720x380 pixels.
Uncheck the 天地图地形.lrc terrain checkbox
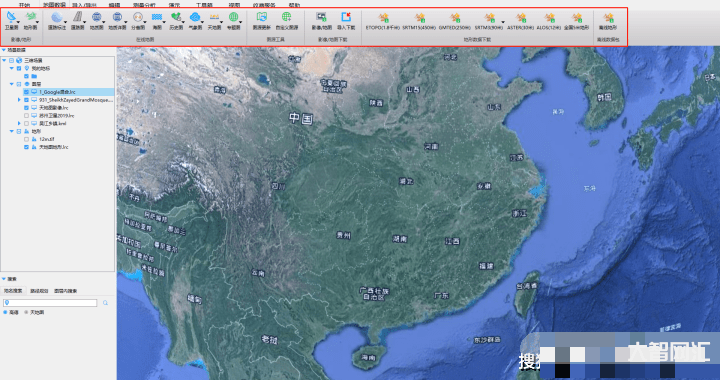pos(26,147)
